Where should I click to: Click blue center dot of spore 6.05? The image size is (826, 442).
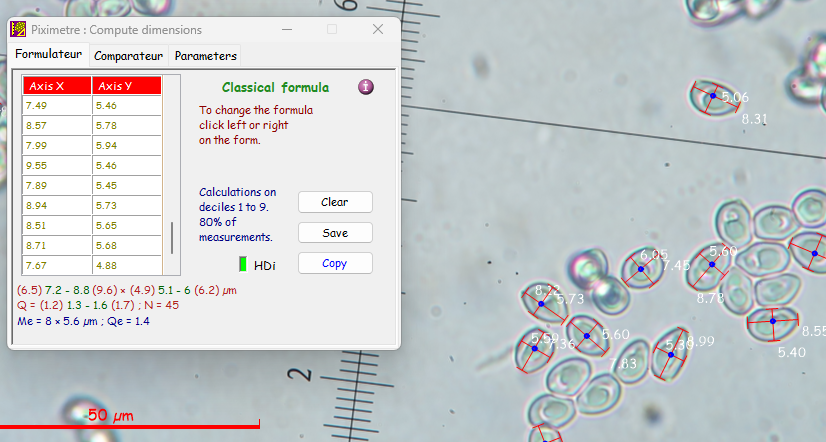[x=640, y=268]
